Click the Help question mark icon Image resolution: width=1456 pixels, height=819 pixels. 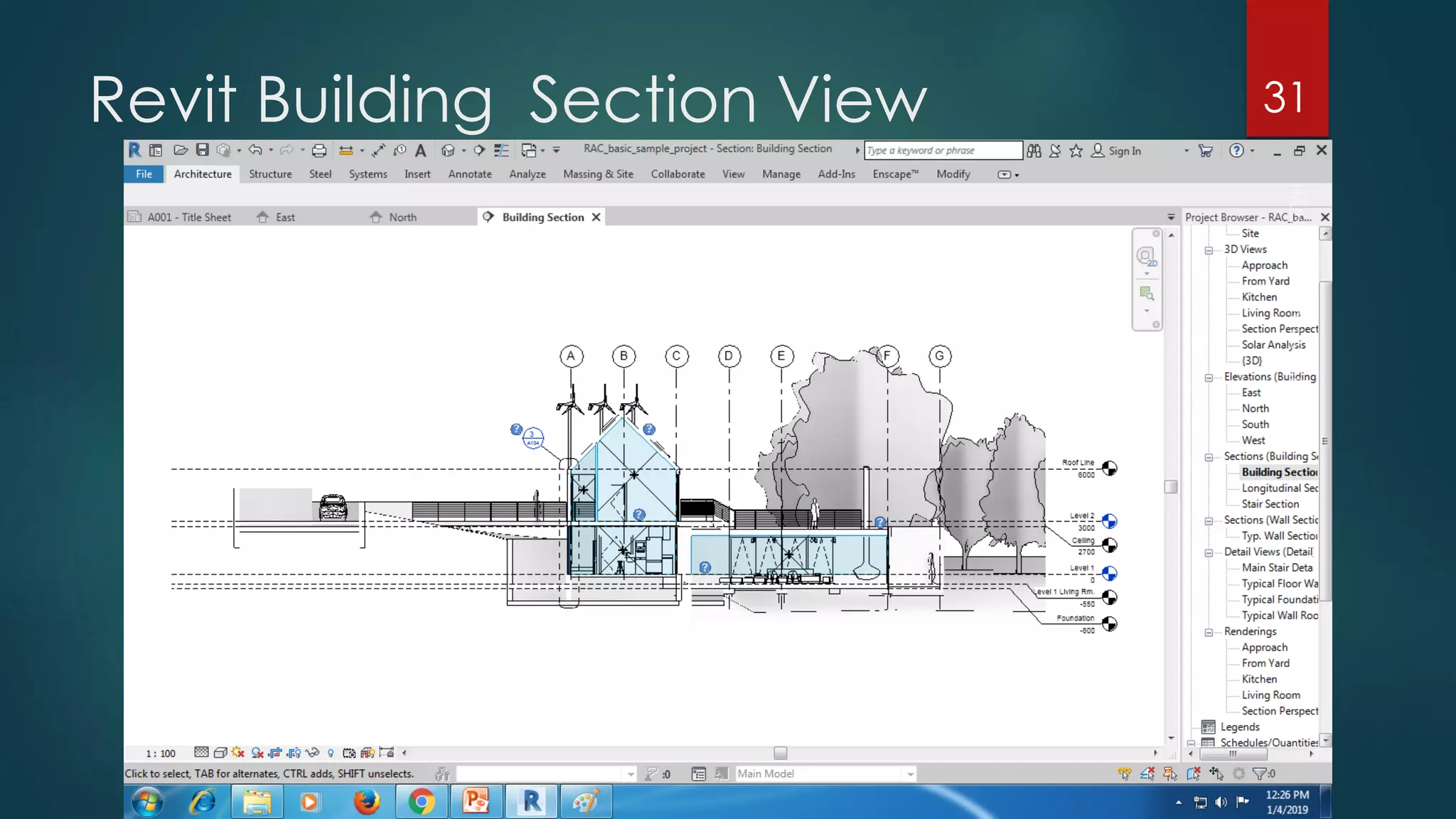click(1237, 151)
